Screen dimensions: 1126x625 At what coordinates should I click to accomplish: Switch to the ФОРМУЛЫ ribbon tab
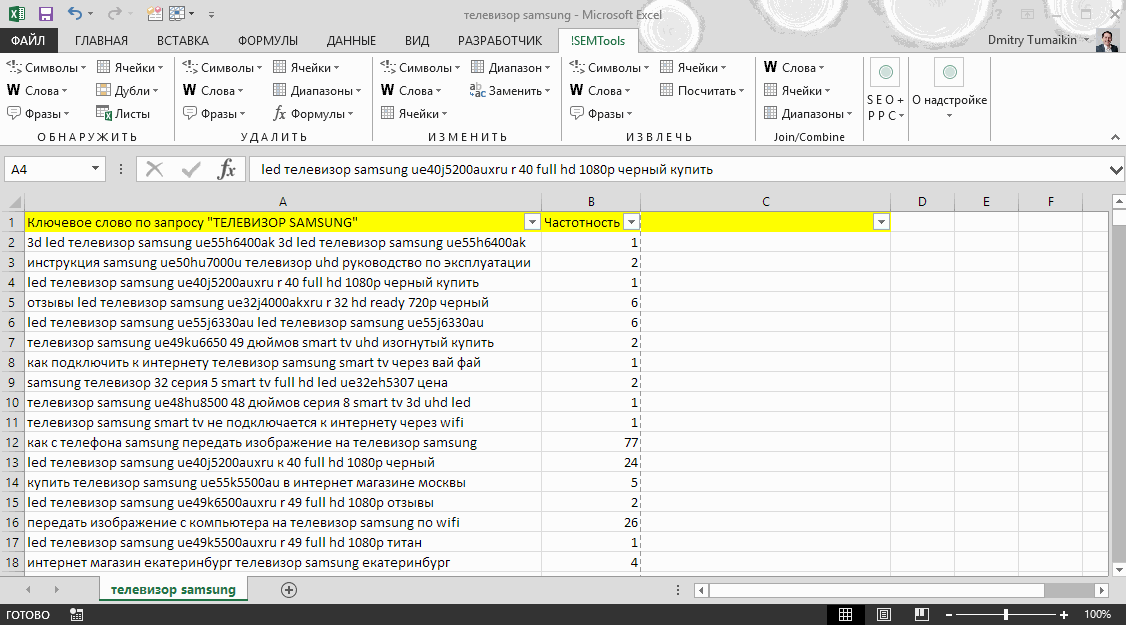click(268, 41)
